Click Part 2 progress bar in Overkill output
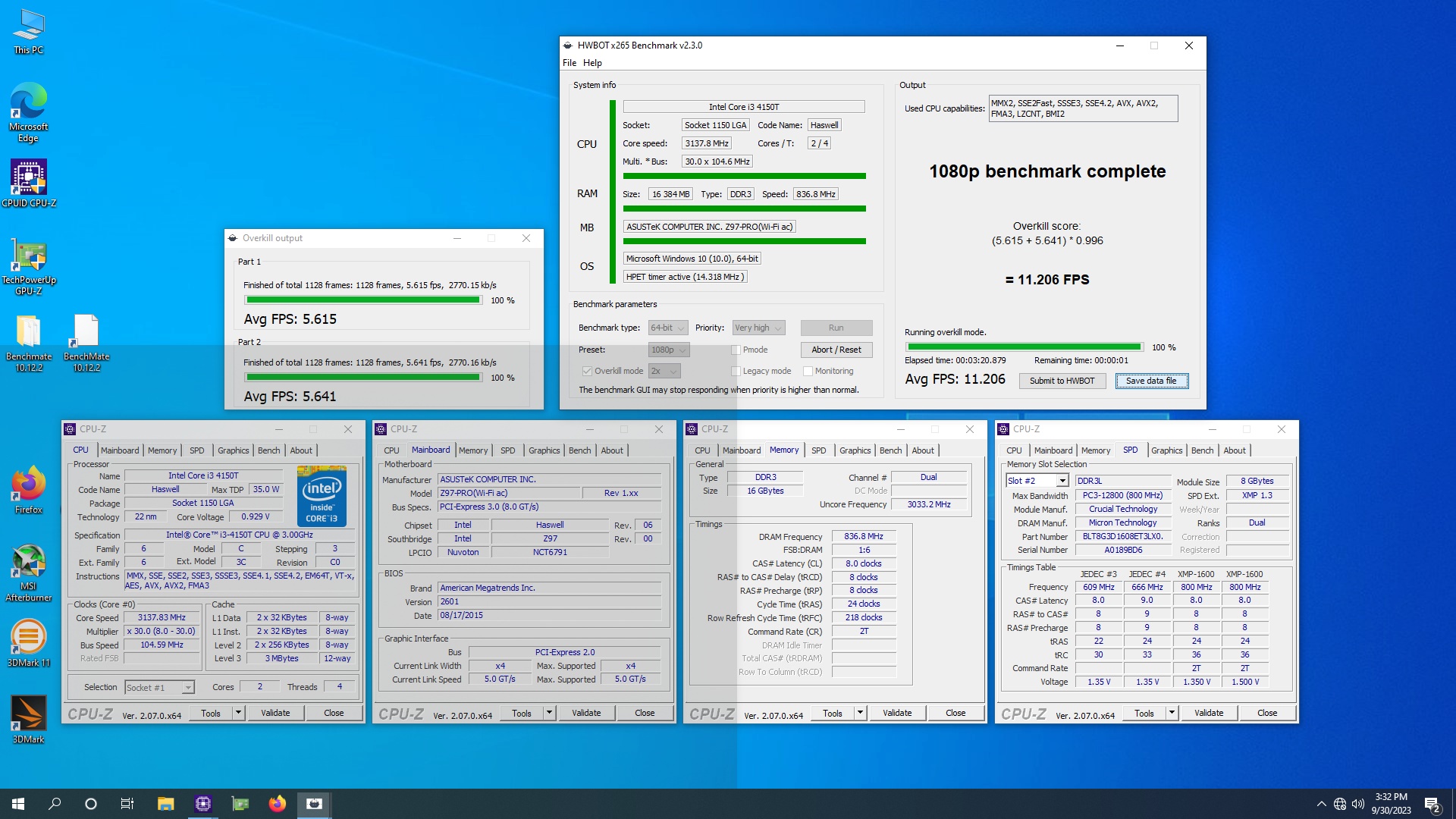 [362, 378]
